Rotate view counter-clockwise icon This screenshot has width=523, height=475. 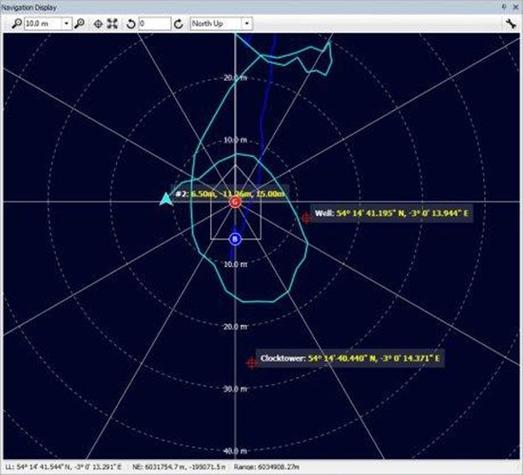coord(131,24)
